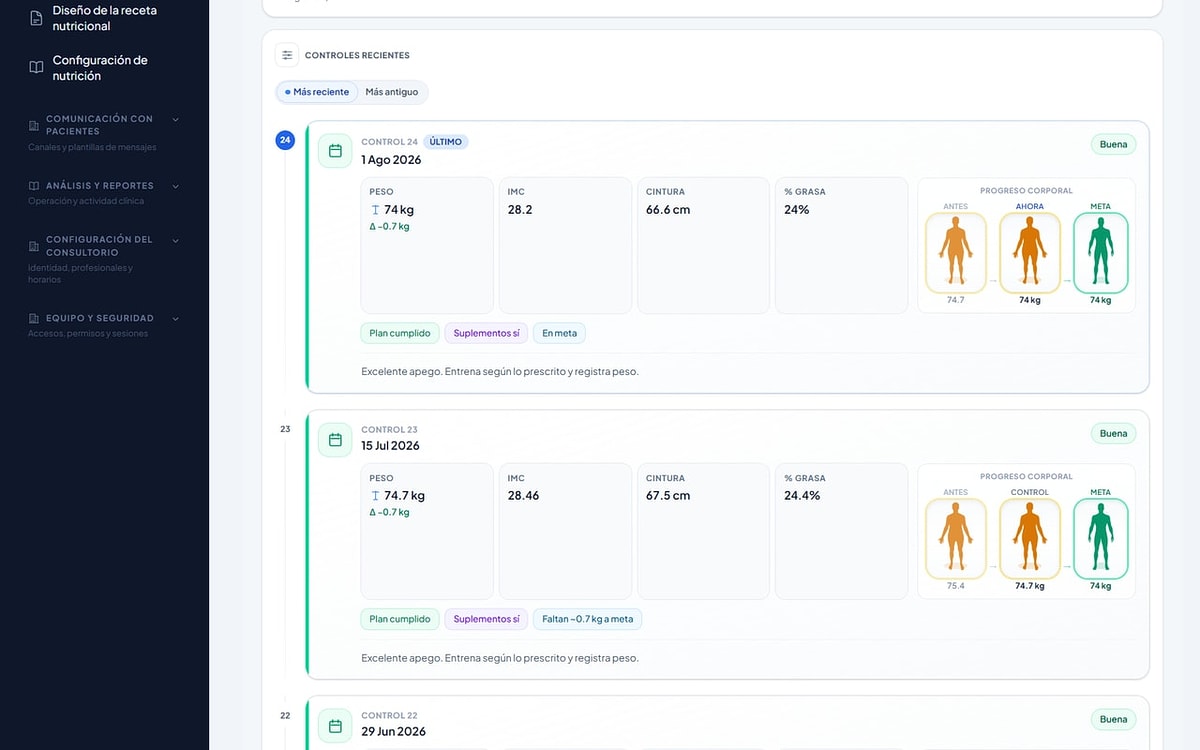This screenshot has width=1200, height=750.
Task: Click date 15 Jul 2026
Action: [x=390, y=446]
